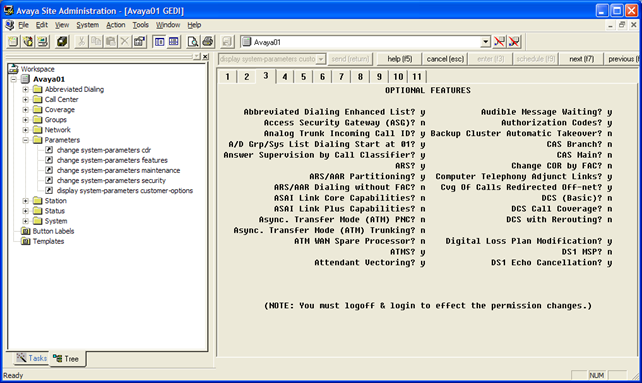
Task: Click the terminal emulation computer icon in the toolbar
Action: point(43,41)
